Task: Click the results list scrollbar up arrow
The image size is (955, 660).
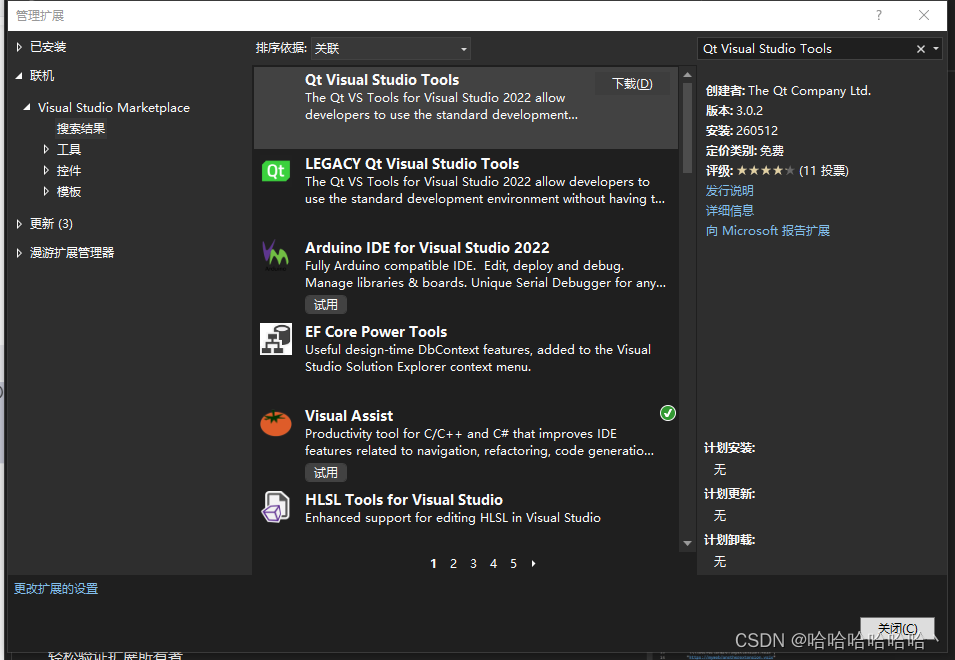Action: [x=688, y=75]
